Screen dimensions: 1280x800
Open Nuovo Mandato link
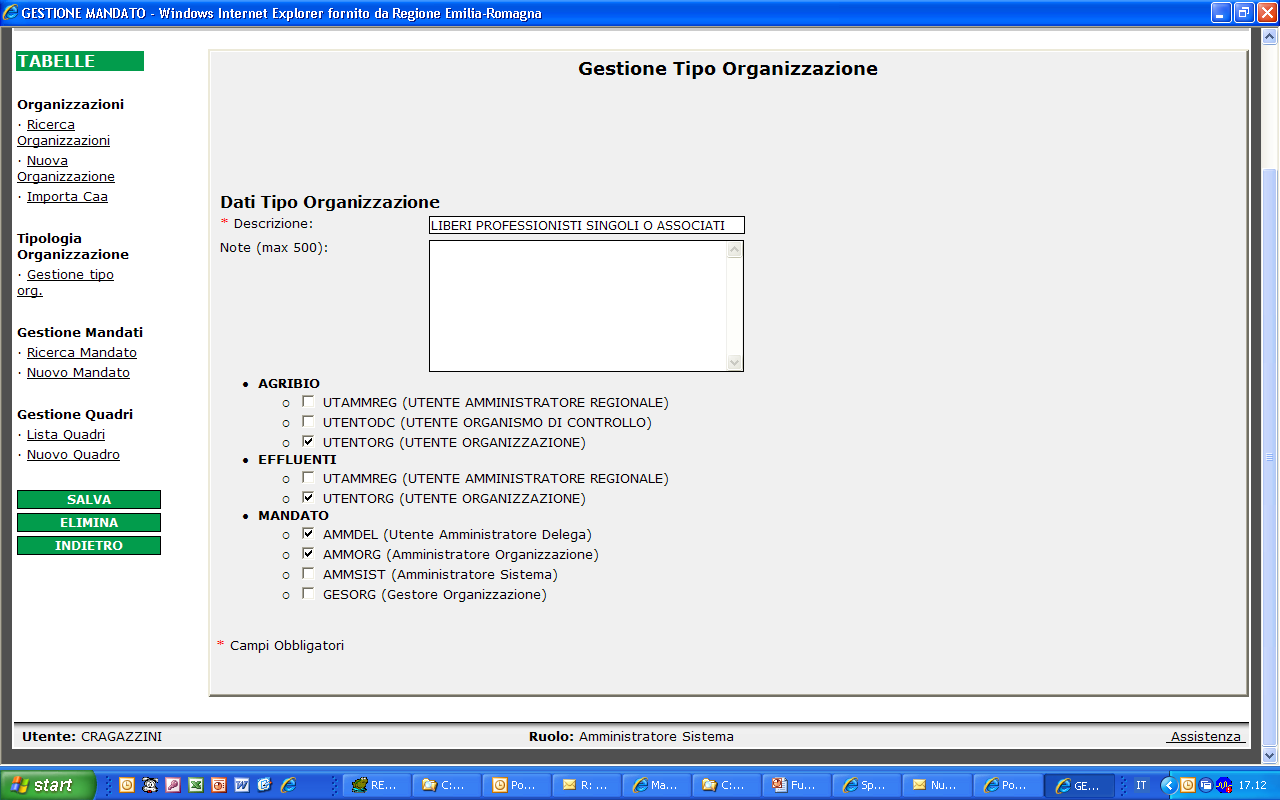[x=78, y=373]
